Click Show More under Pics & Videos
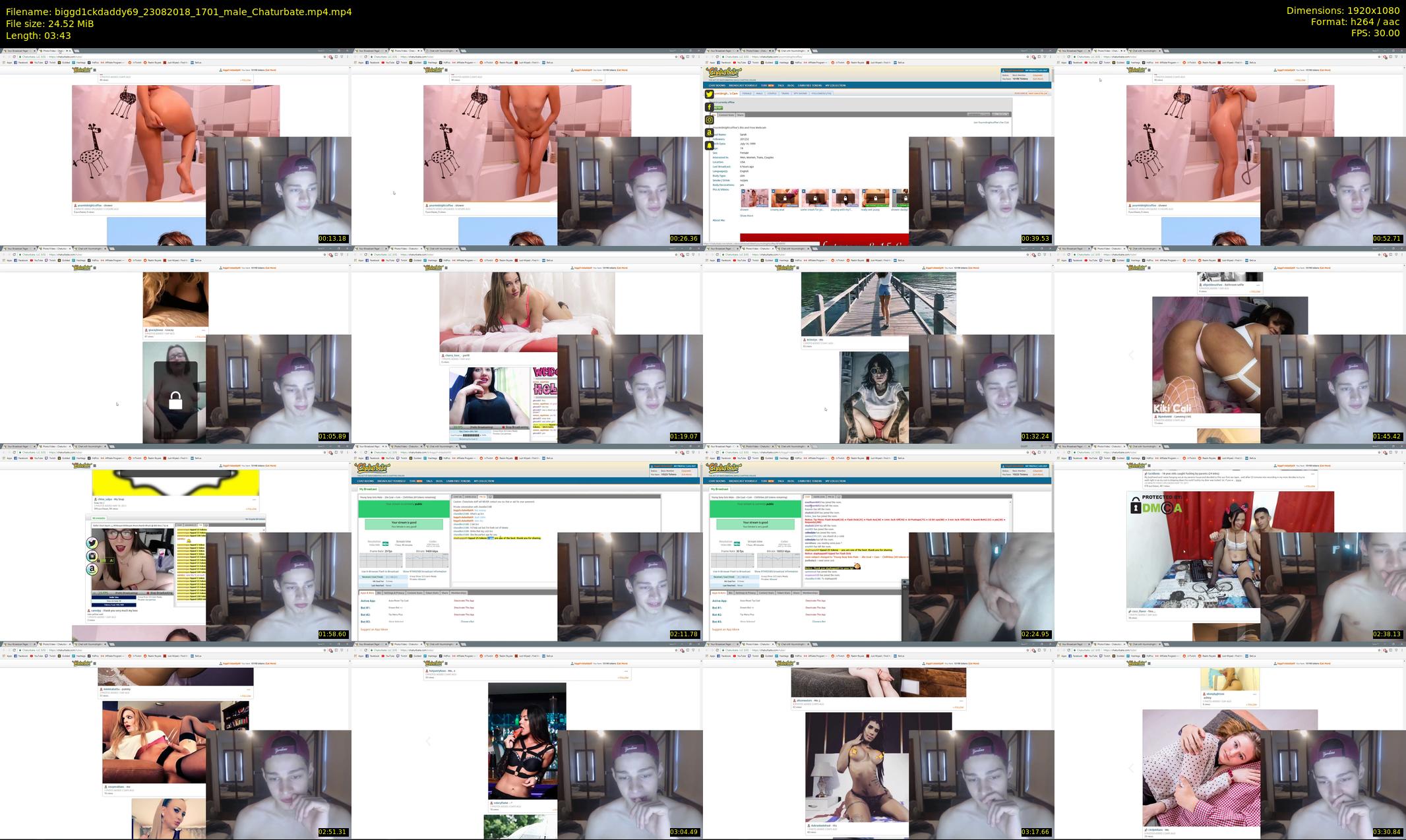 [x=746, y=216]
